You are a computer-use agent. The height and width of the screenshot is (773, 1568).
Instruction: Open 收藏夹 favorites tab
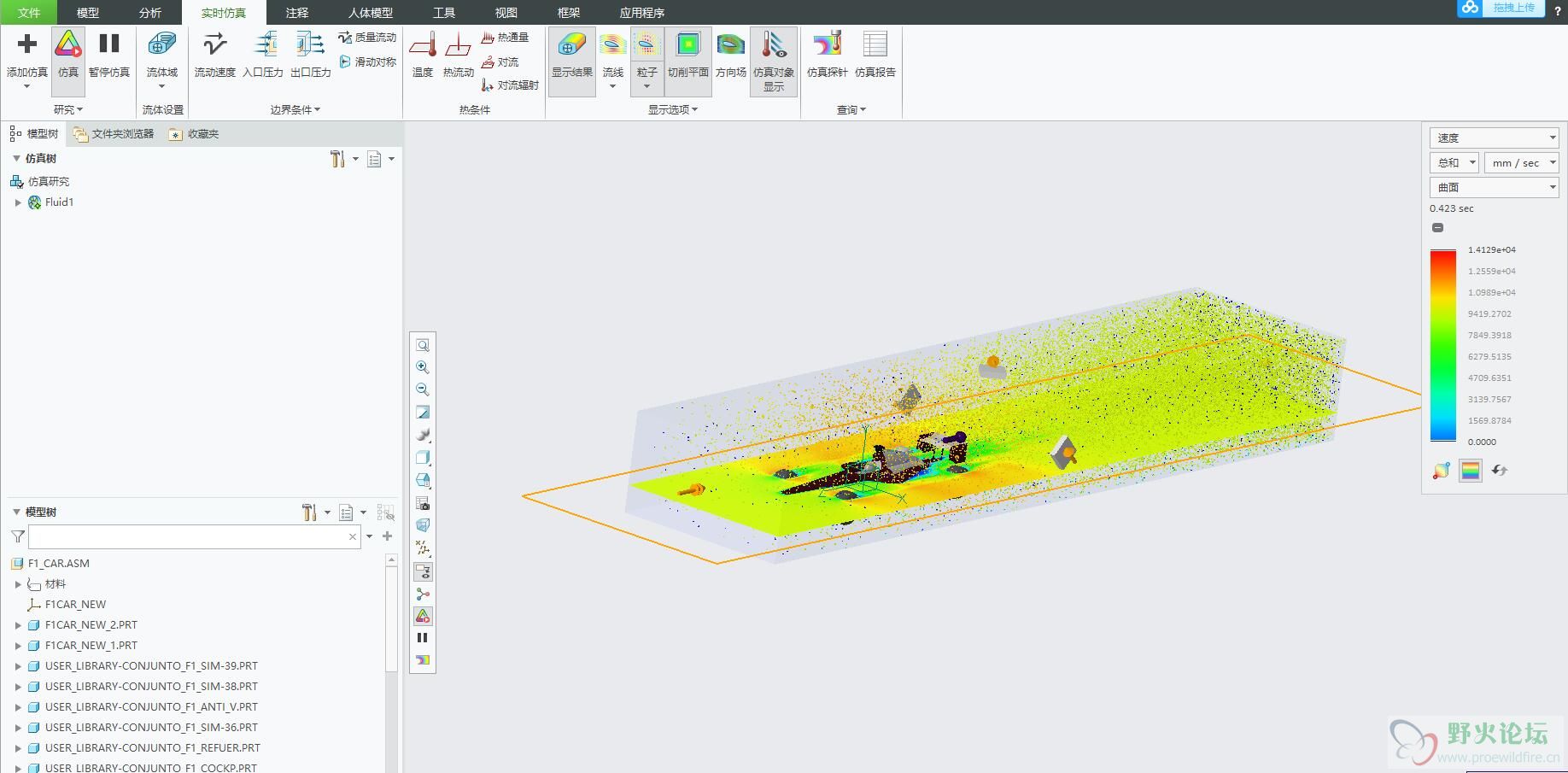195,134
